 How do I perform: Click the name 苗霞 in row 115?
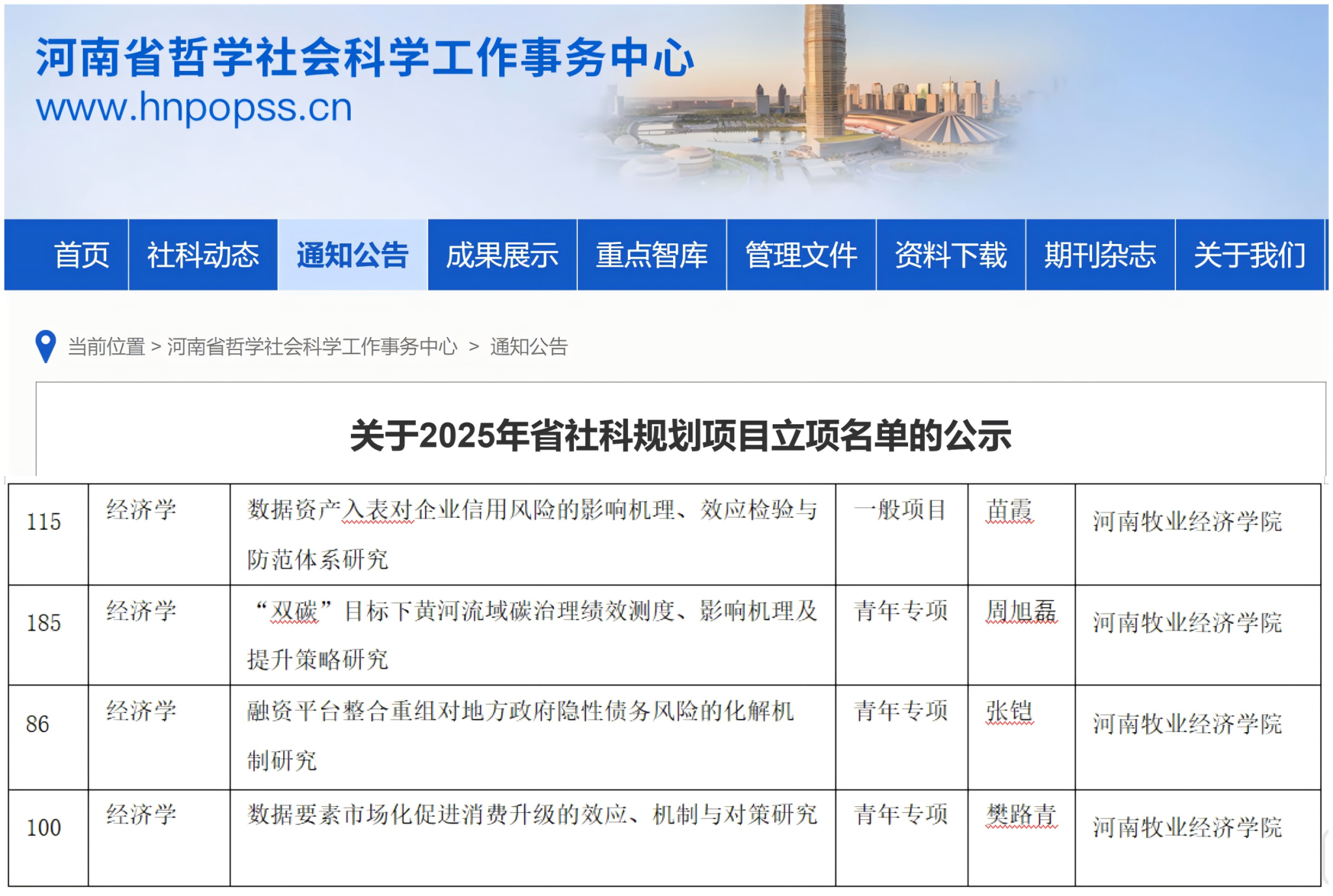pyautogui.click(x=1009, y=510)
